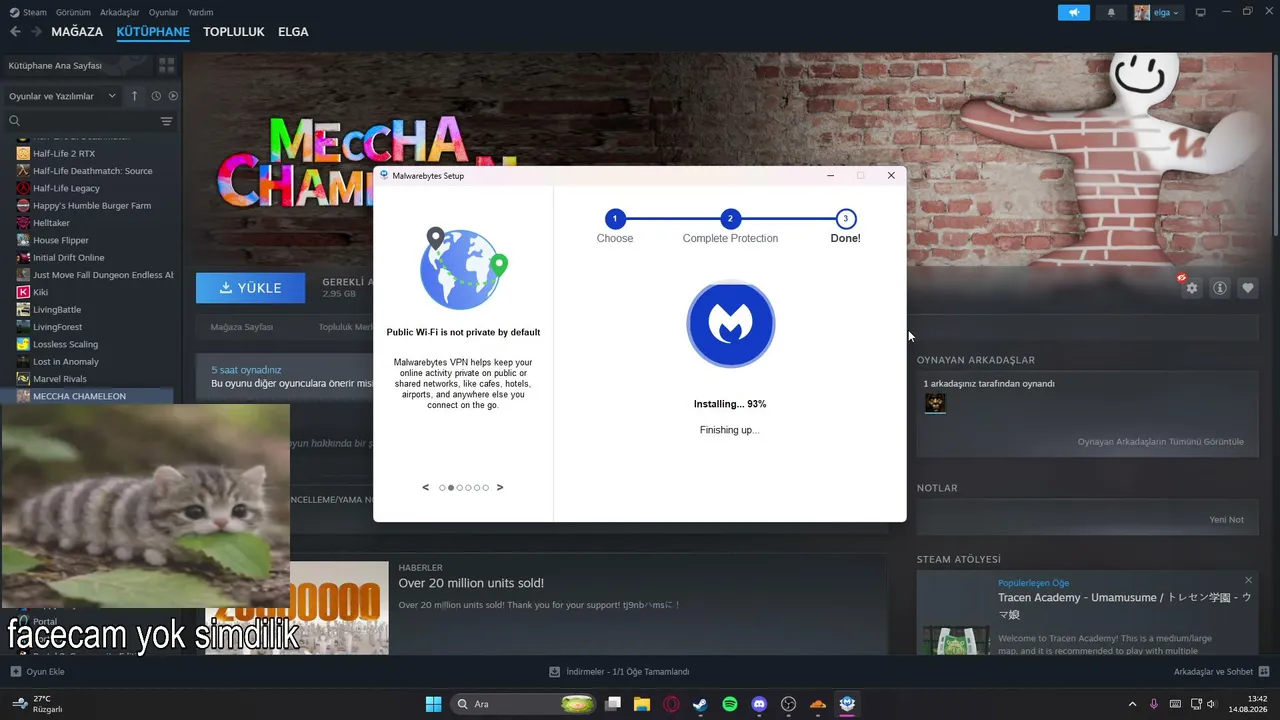Click the Malwarebytes Setup taskbar icon
The image size is (1280, 720).
[847, 704]
